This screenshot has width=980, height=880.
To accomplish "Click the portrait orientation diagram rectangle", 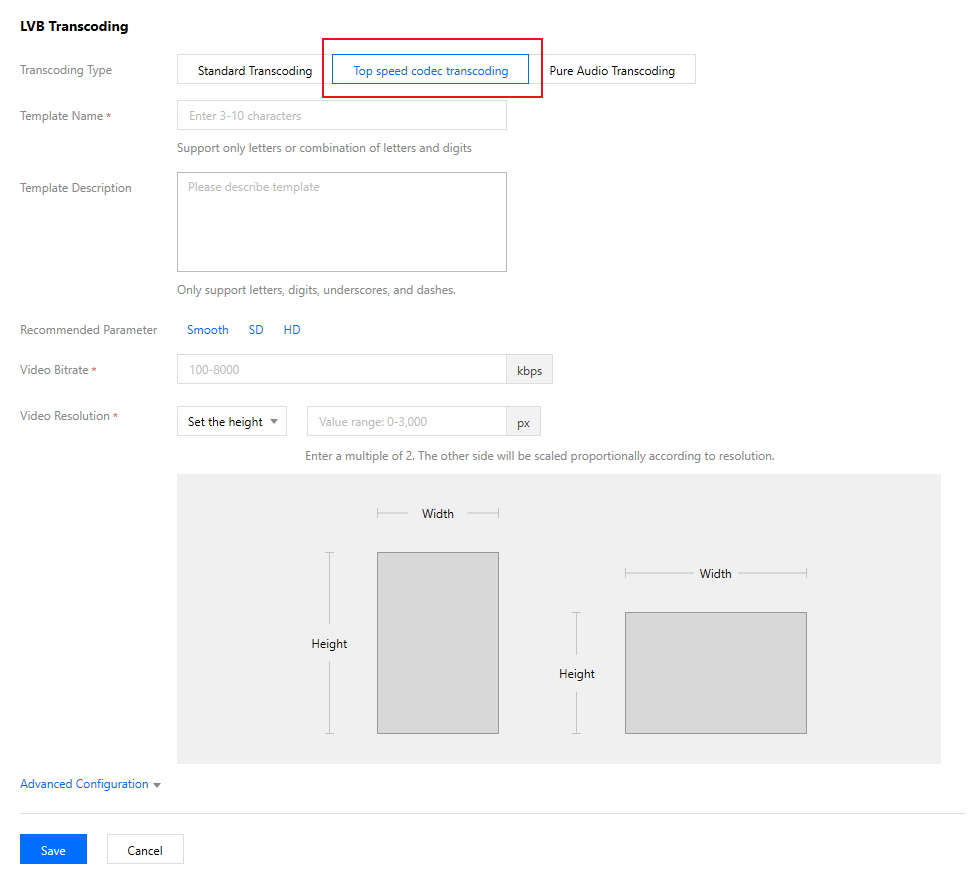I will coord(438,643).
